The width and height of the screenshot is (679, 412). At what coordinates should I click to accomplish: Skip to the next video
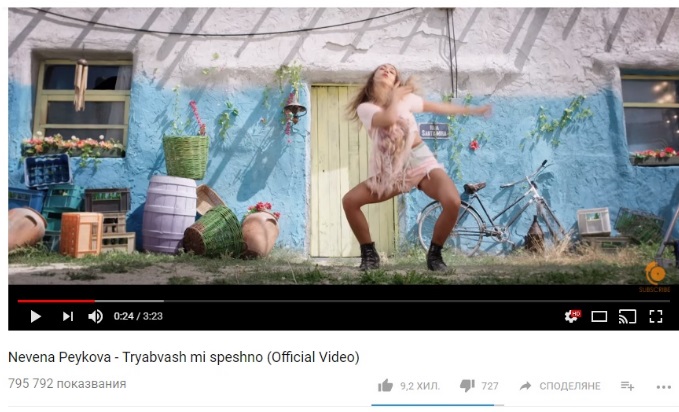(68, 317)
